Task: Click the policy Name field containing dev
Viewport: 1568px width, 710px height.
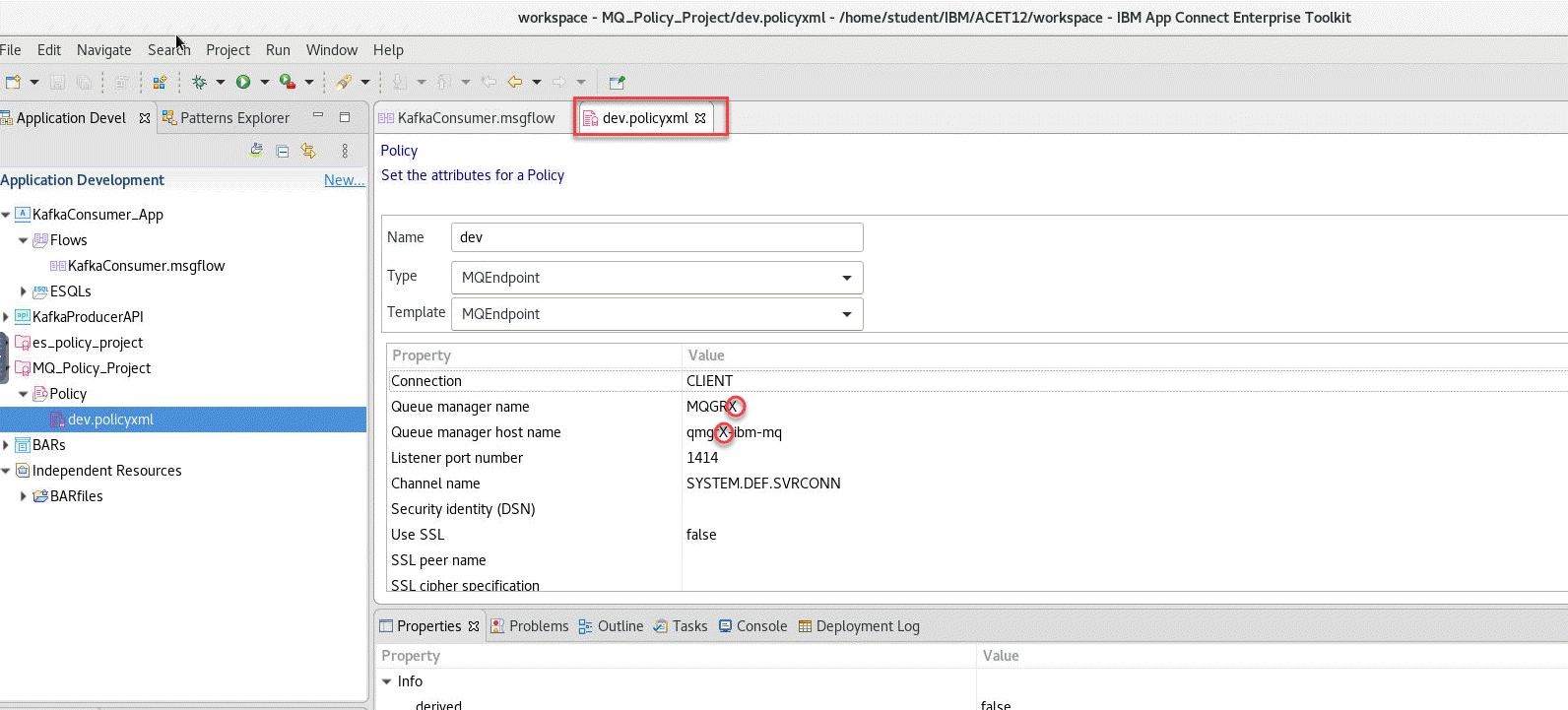Action: click(657, 237)
